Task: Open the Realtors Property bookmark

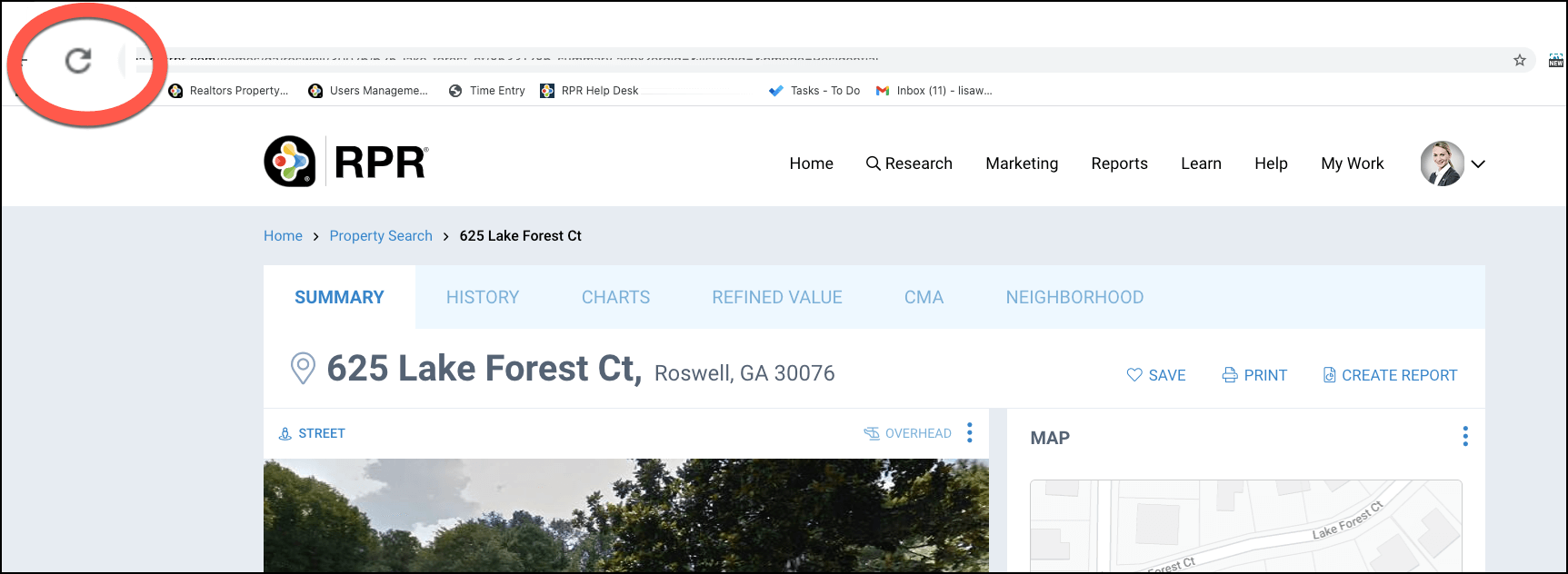Action: coord(229,91)
